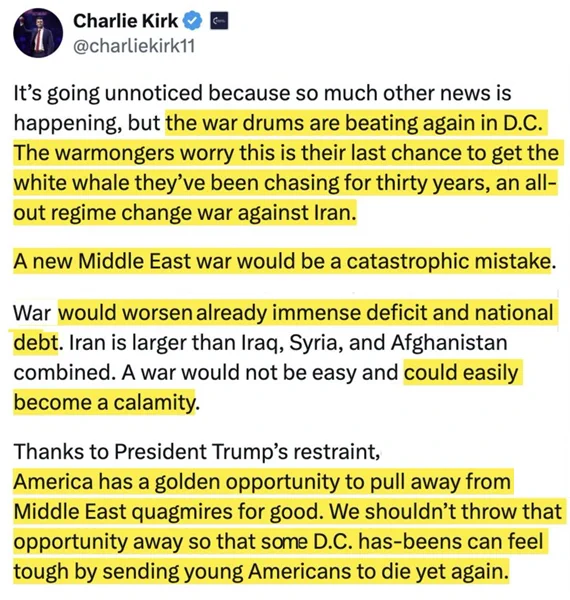The width and height of the screenshot is (570, 600).
Task: Click the dark square affiliation badge icon
Action: click(x=220, y=21)
